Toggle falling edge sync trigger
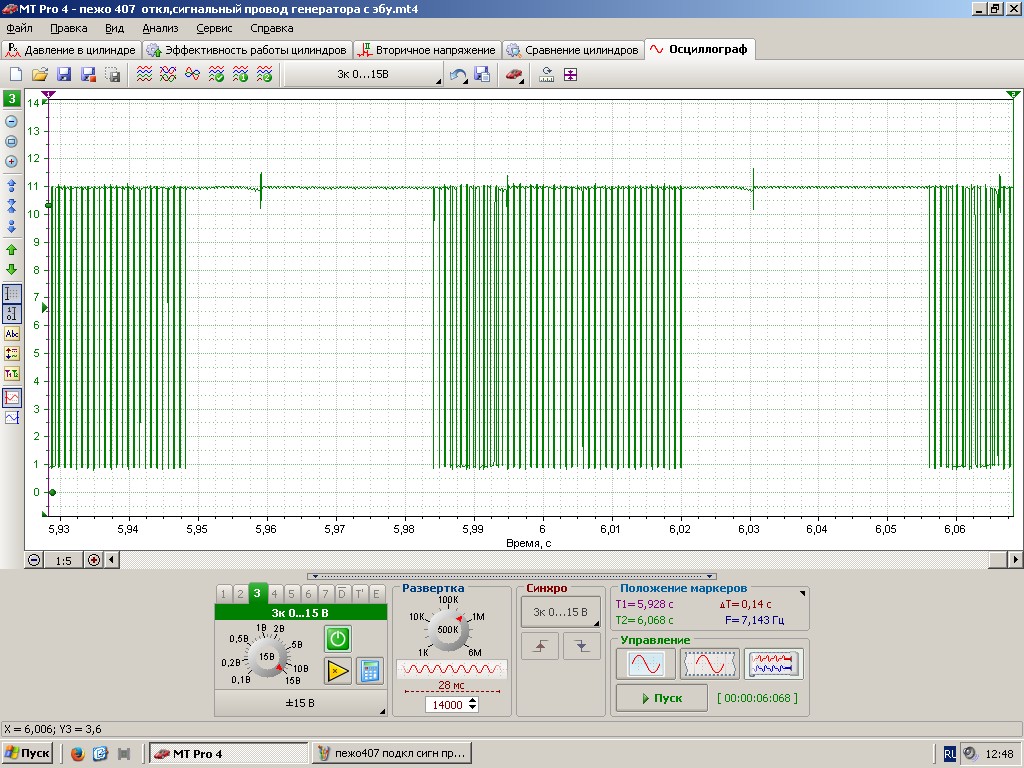The width and height of the screenshot is (1024, 768). click(582, 647)
